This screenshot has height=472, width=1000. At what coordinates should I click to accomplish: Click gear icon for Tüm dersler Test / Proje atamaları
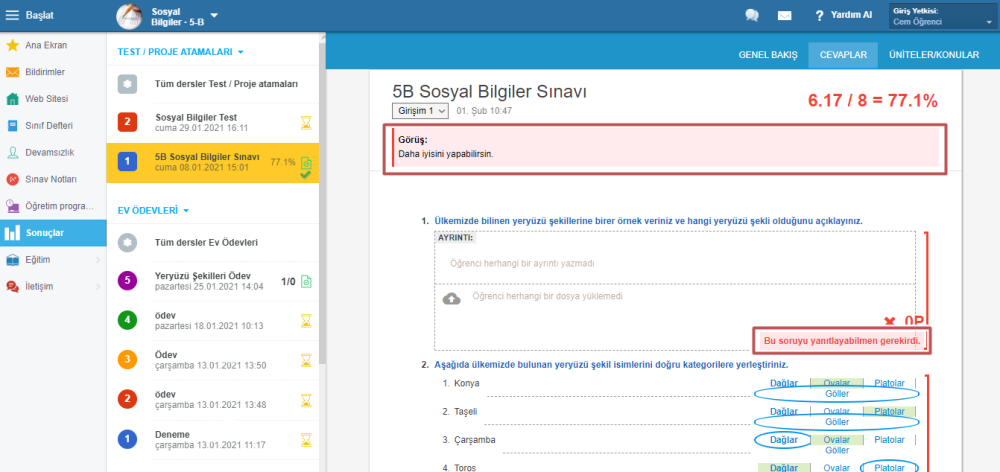pyautogui.click(x=128, y=84)
